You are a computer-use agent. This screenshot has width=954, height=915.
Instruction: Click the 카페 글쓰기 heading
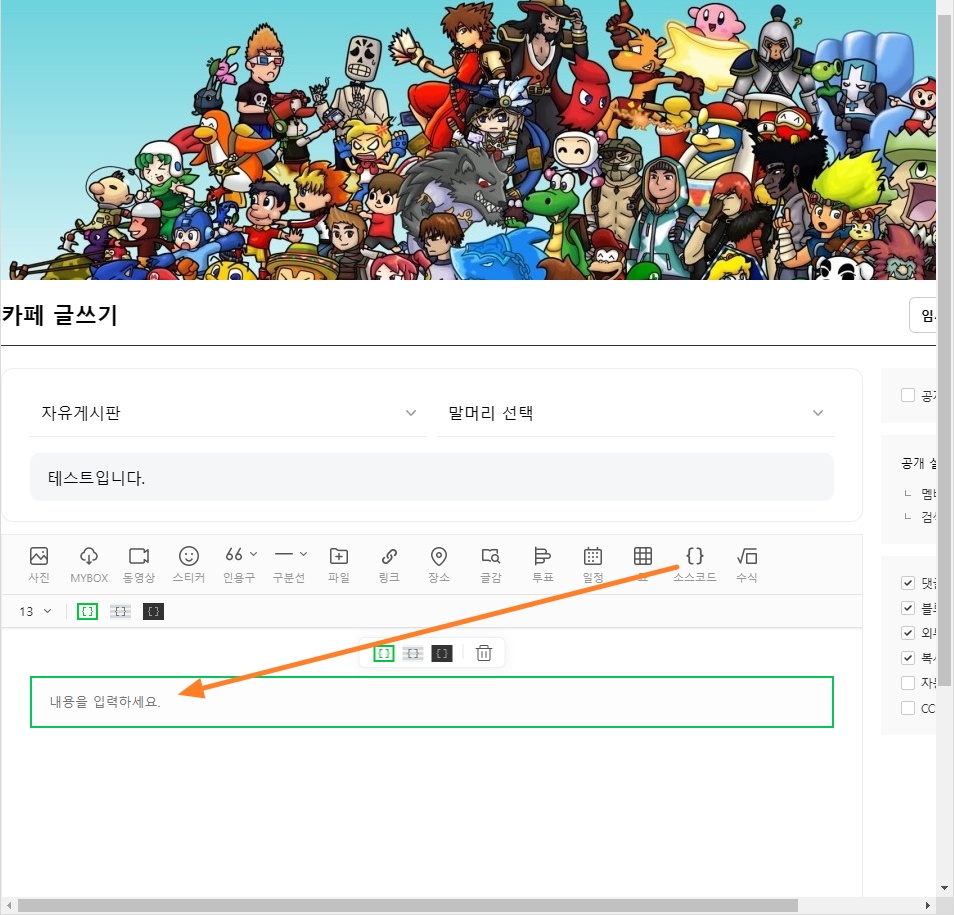point(60,315)
